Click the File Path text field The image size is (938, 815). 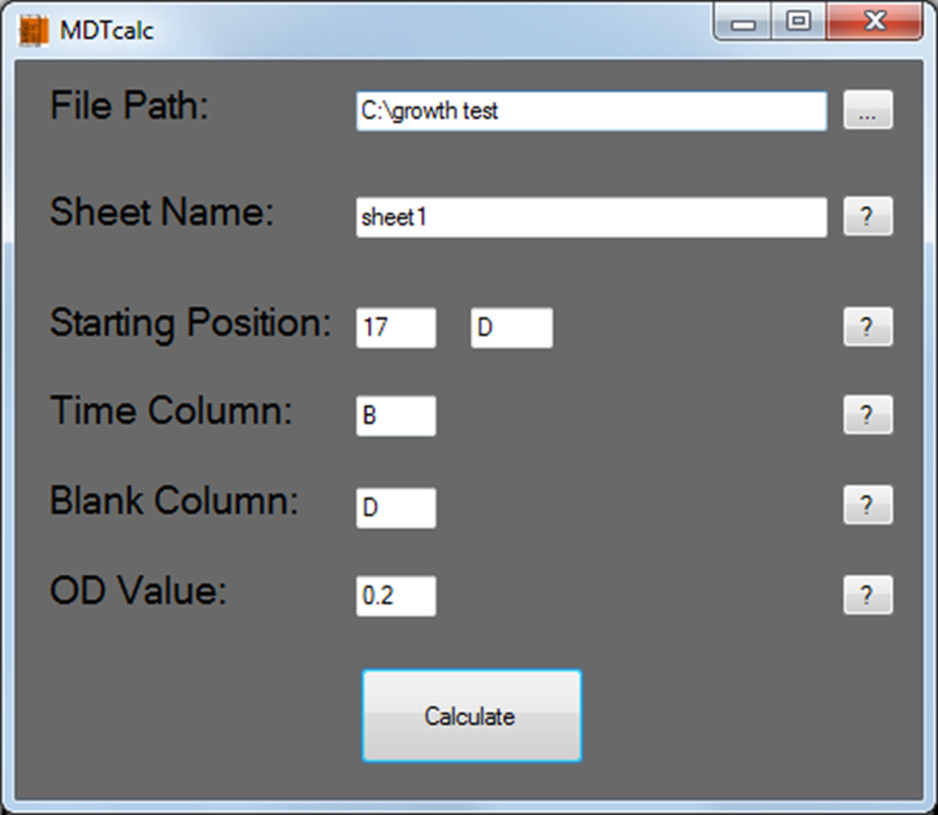(x=591, y=111)
